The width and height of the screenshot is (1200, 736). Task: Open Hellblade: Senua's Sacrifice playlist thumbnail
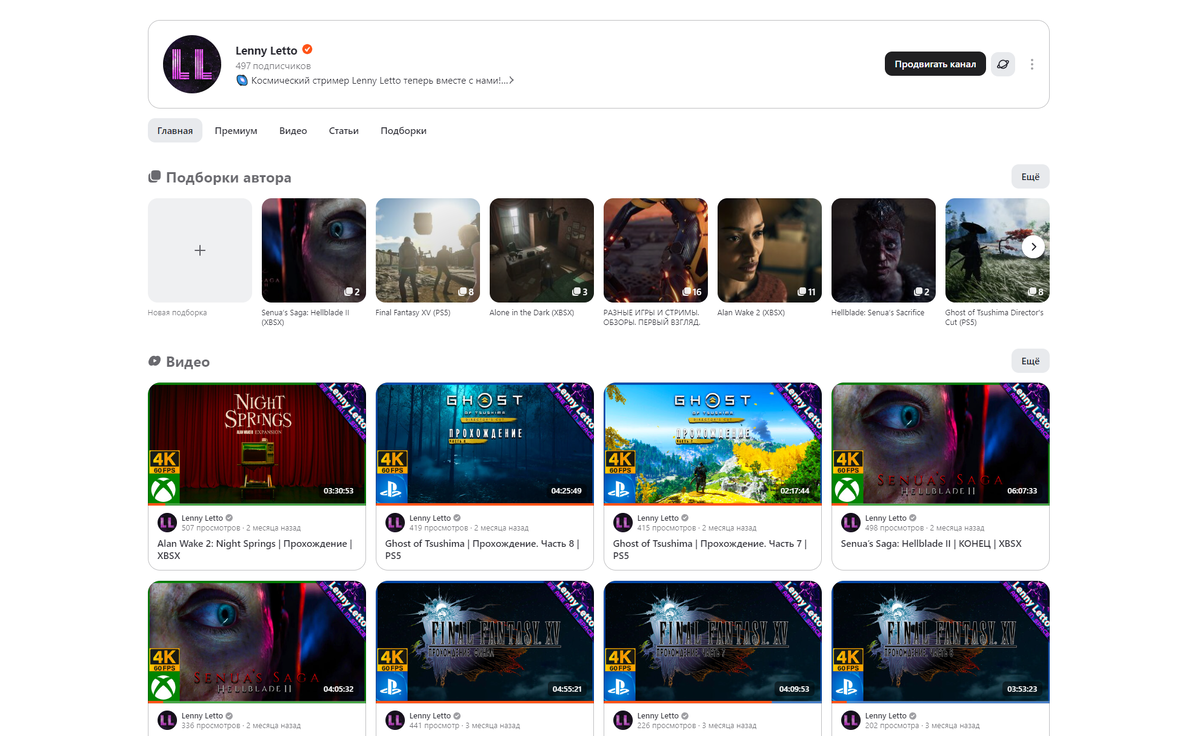click(x=884, y=250)
